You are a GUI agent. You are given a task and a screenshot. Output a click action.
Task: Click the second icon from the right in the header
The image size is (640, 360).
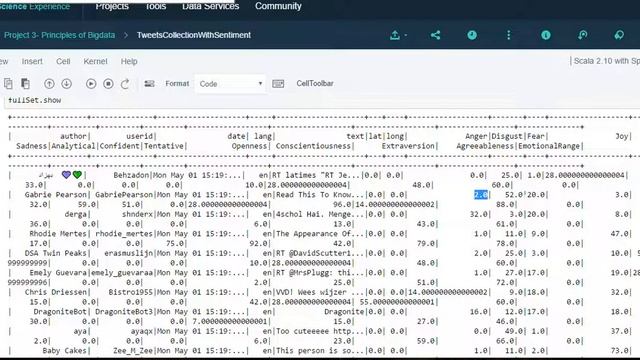582,35
